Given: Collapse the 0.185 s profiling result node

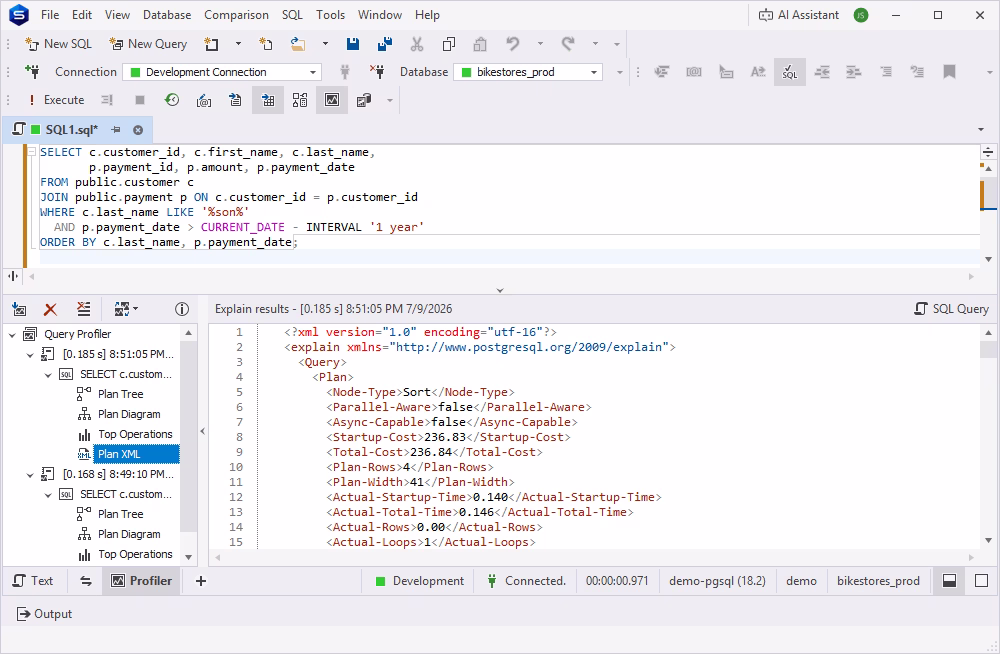Looking at the screenshot, I should tap(30, 354).
